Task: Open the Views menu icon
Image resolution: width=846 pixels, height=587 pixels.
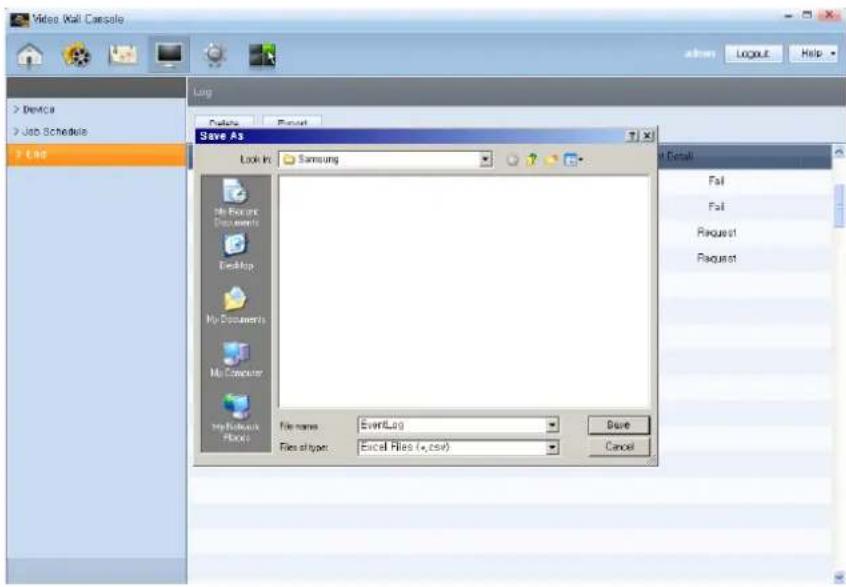Action: (572, 160)
